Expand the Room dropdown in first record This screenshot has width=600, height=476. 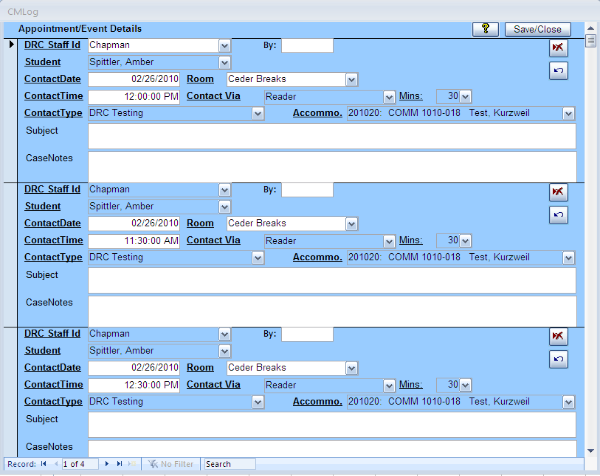pos(351,80)
